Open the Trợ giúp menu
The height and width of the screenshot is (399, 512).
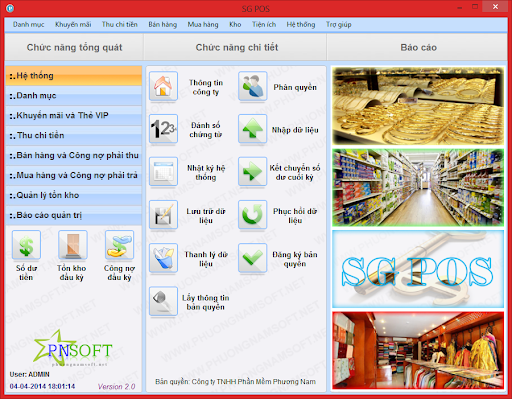pos(339,24)
